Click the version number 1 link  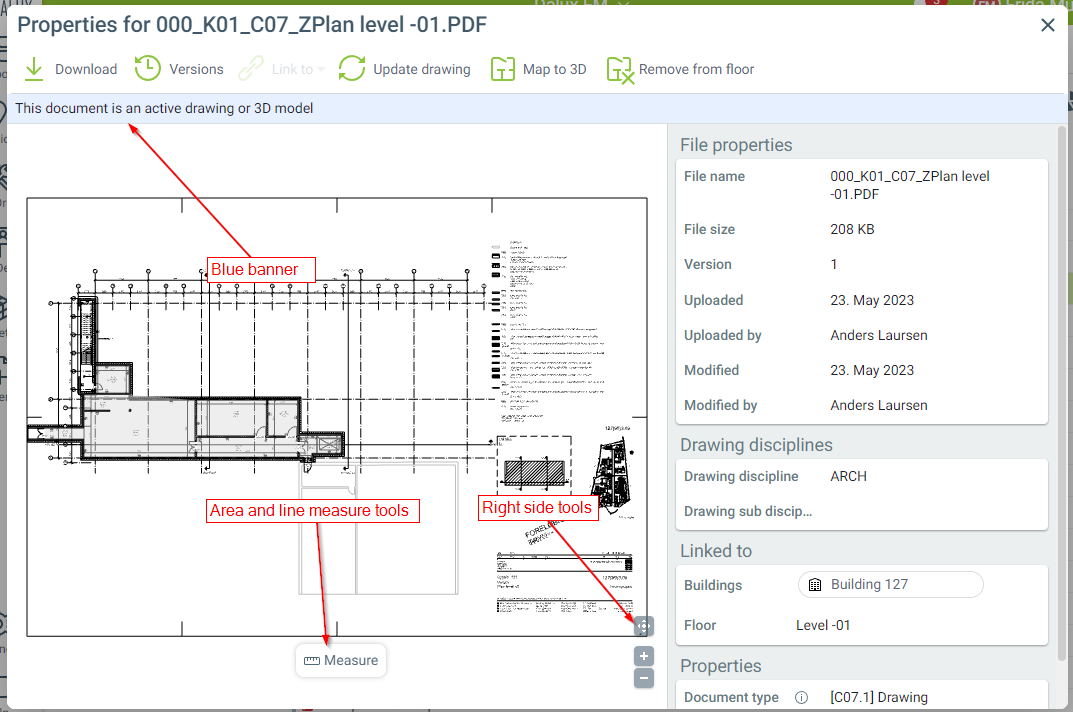coord(834,265)
